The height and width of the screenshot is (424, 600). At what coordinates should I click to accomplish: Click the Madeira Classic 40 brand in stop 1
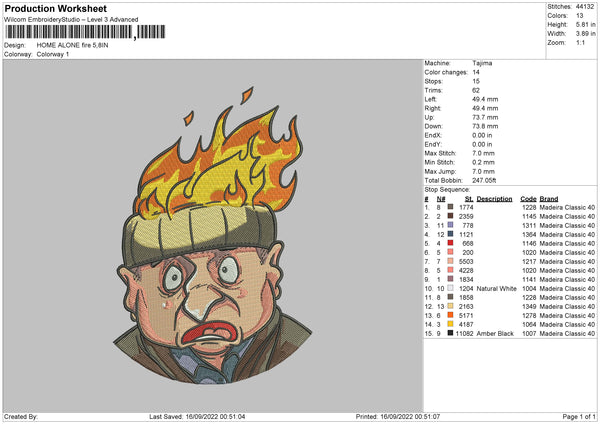coord(567,207)
